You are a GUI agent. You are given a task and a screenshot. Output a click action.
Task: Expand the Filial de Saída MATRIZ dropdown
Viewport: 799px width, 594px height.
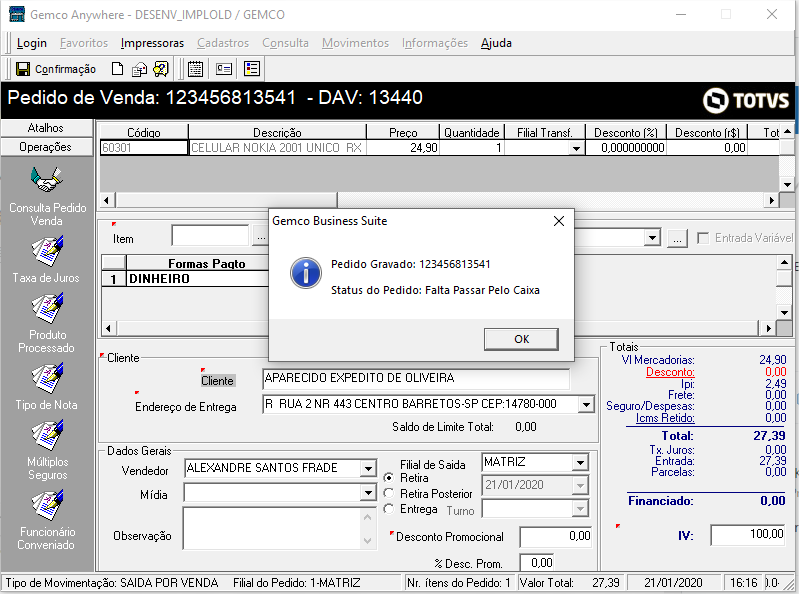point(580,463)
